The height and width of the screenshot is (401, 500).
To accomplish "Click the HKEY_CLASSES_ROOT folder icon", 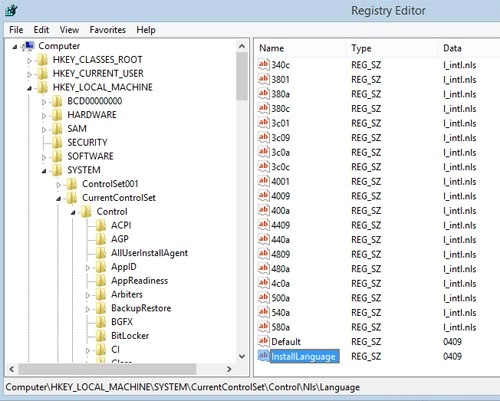I will point(43,60).
